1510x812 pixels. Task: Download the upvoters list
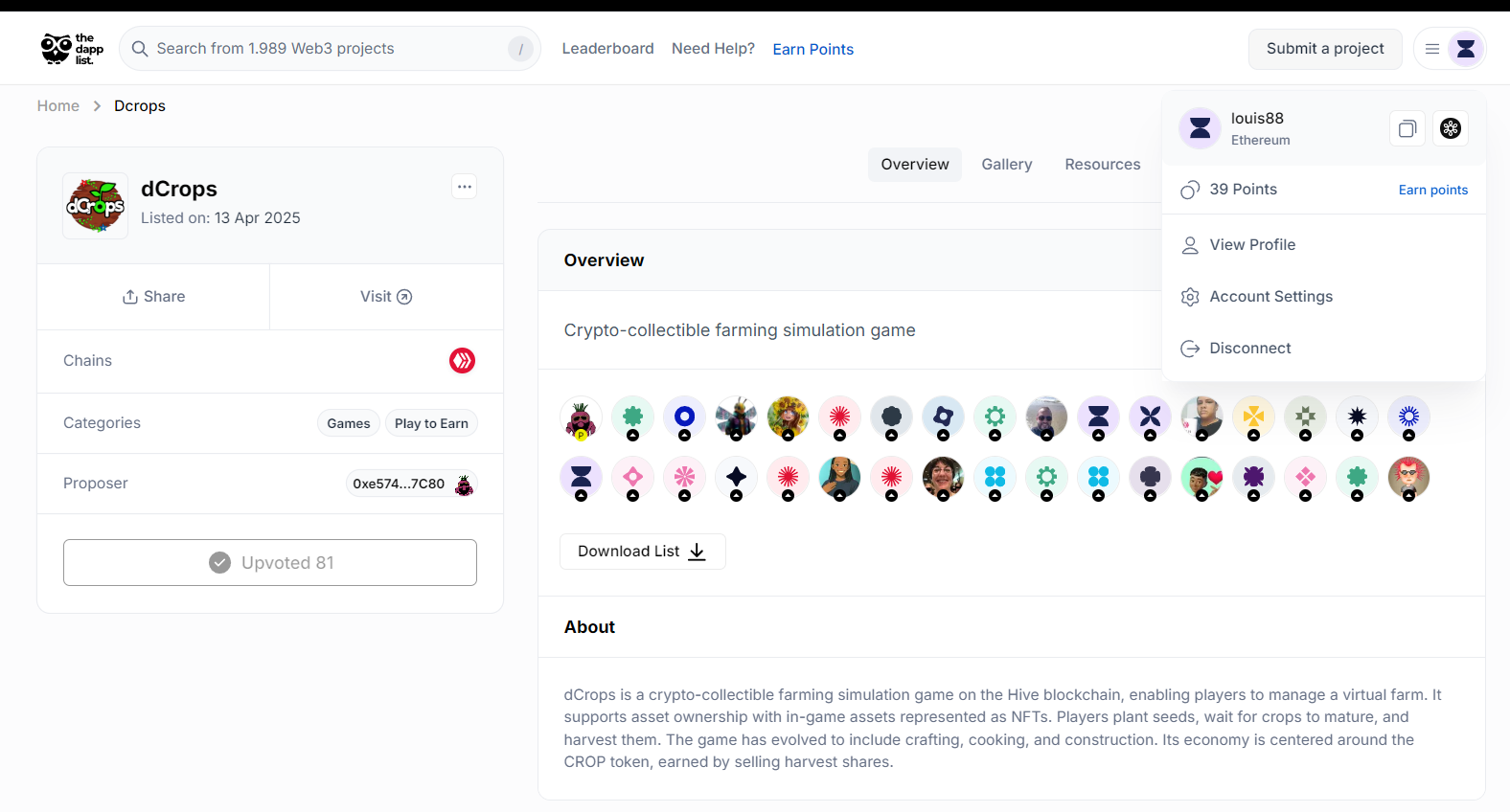click(643, 552)
